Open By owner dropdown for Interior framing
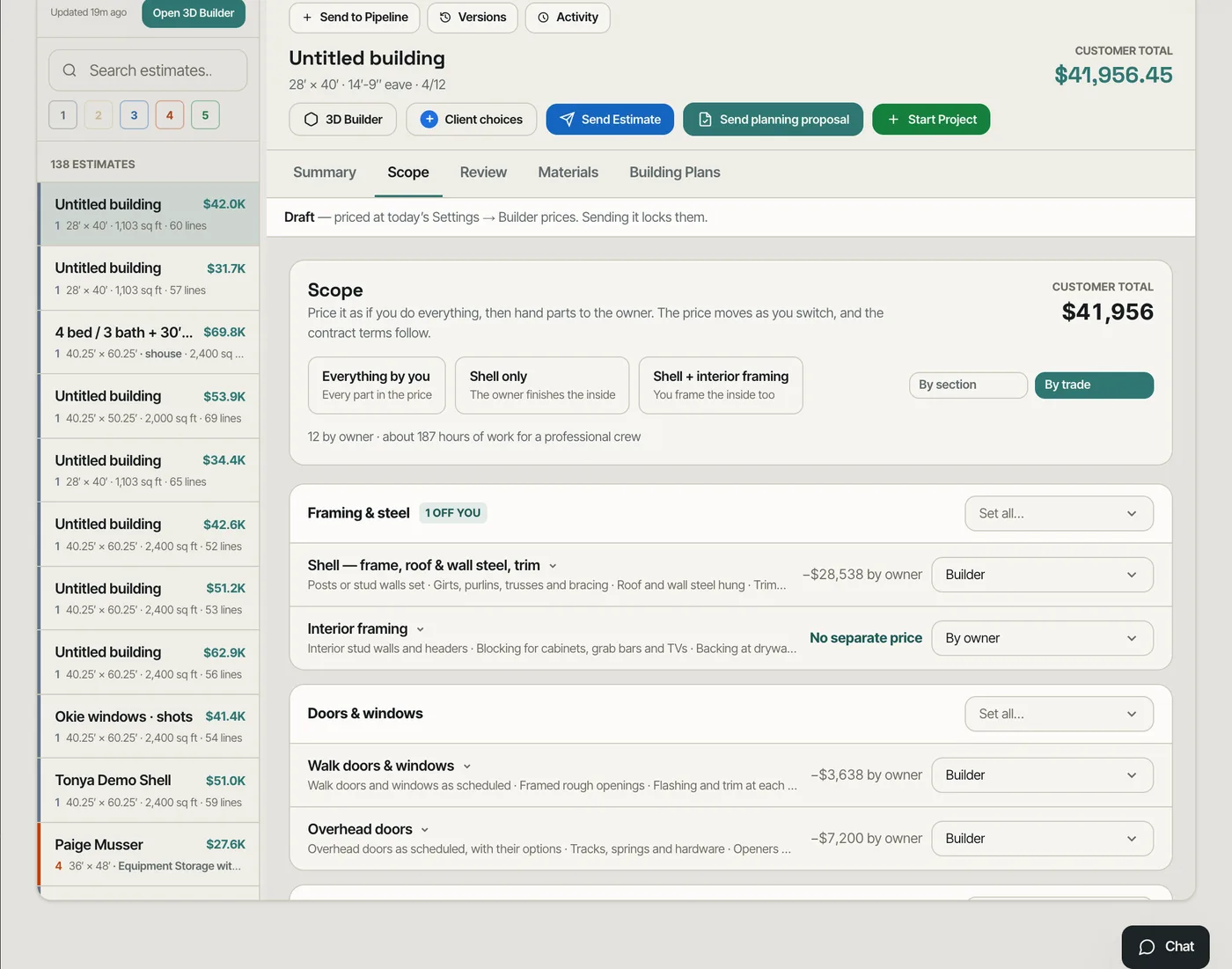The image size is (1232, 969). 1042,638
